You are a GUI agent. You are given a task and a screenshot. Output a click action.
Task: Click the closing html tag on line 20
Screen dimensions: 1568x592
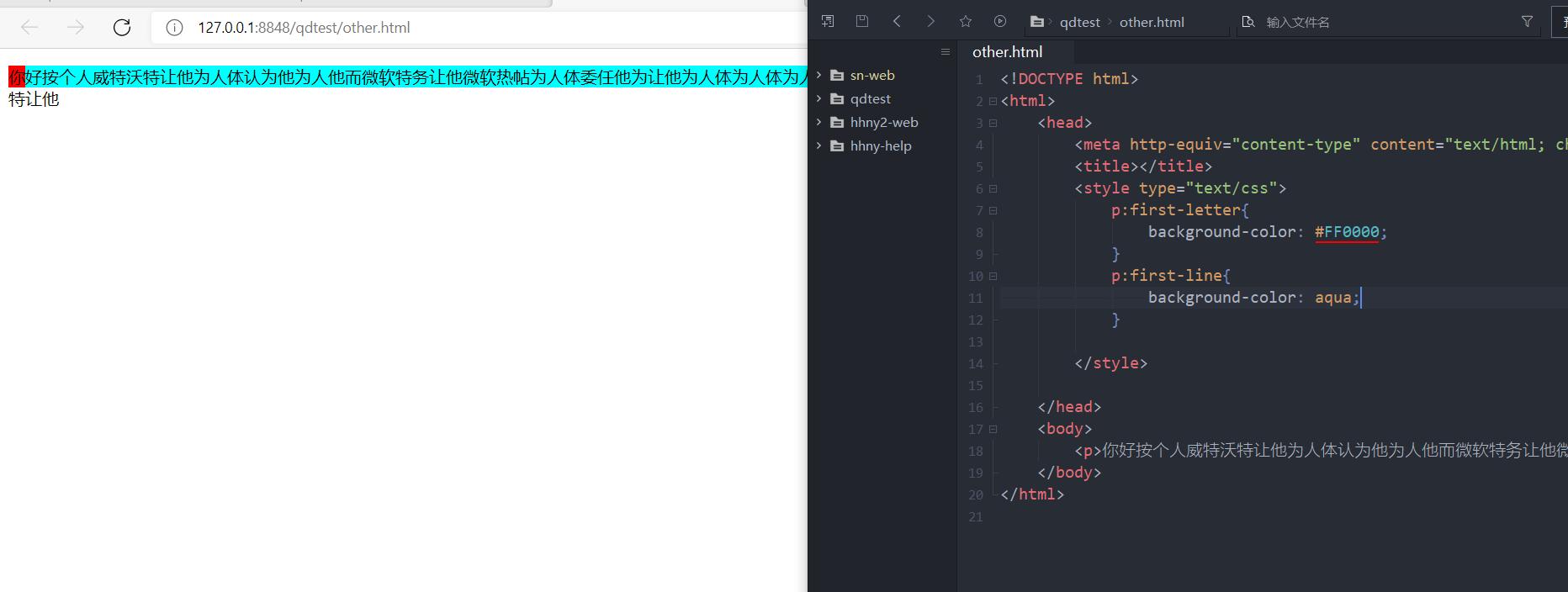point(1032,494)
